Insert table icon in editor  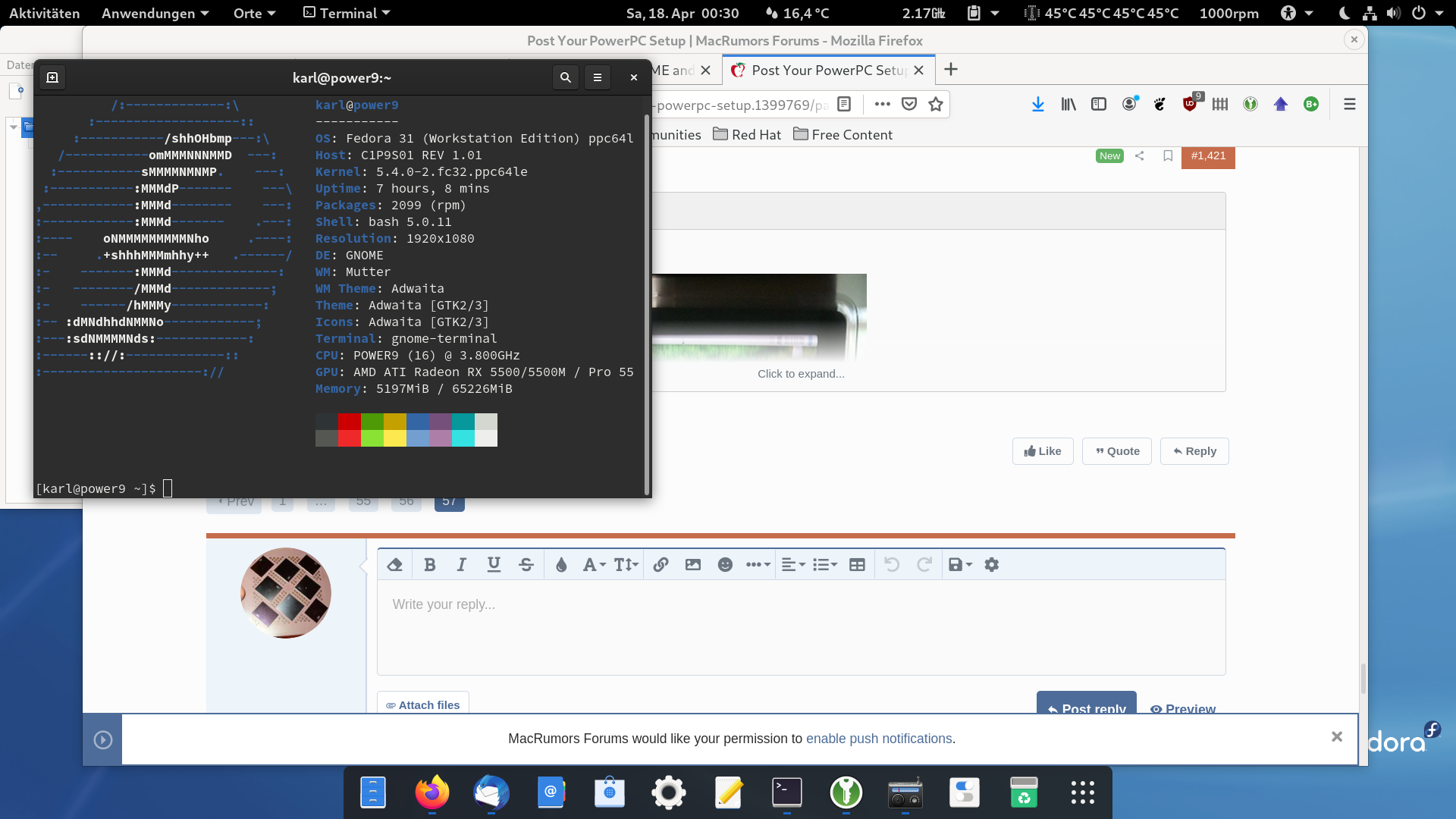[857, 565]
